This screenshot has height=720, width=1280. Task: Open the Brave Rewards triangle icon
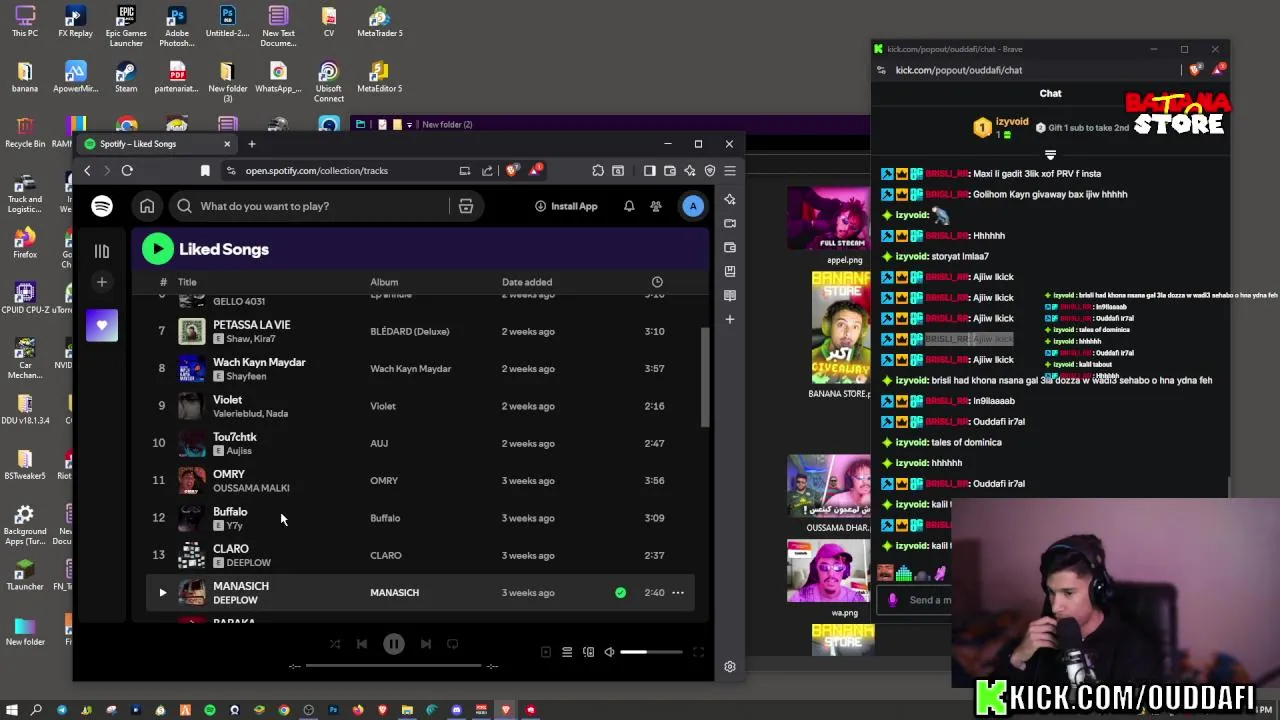click(x=536, y=170)
